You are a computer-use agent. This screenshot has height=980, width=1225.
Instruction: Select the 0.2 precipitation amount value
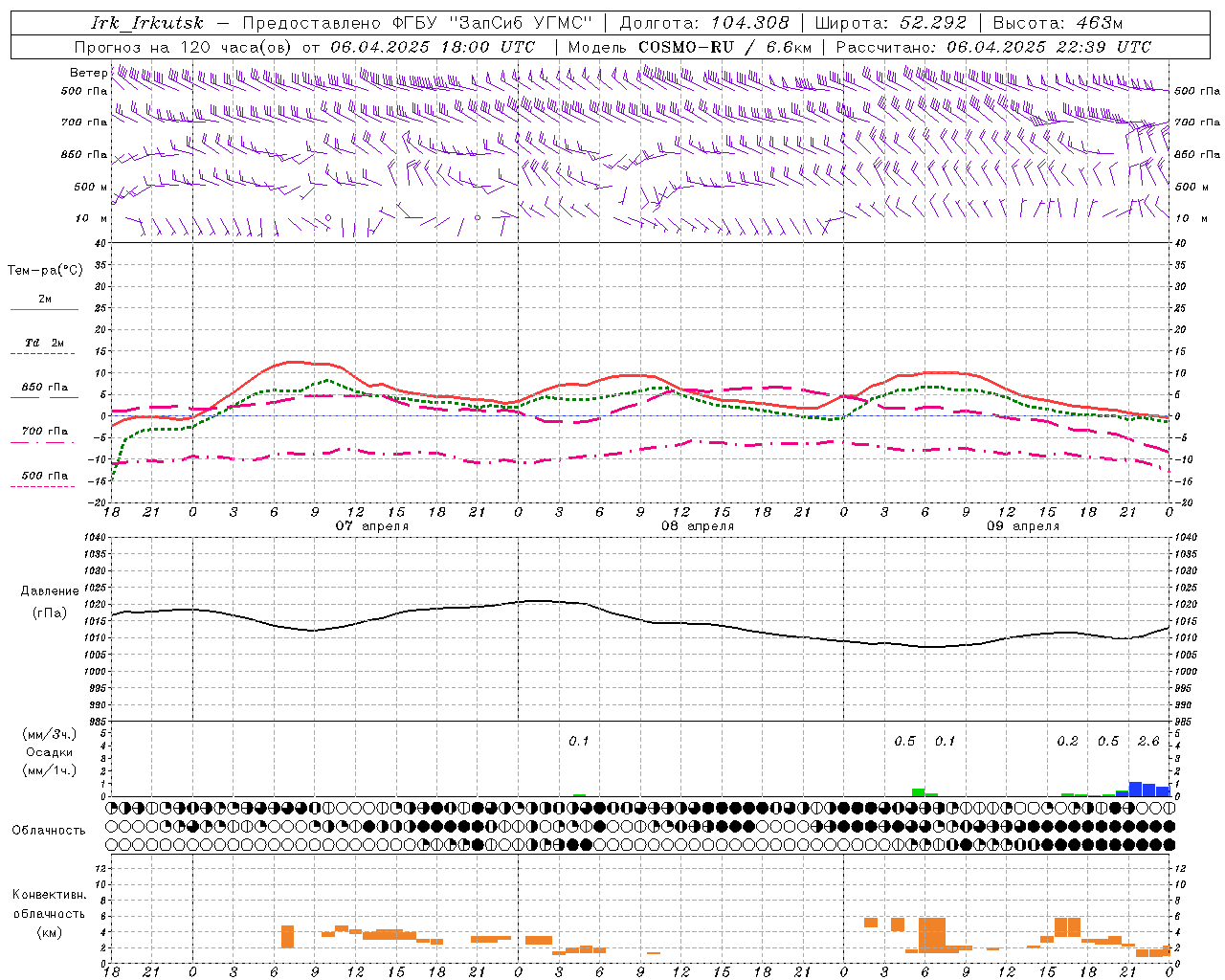(1067, 741)
